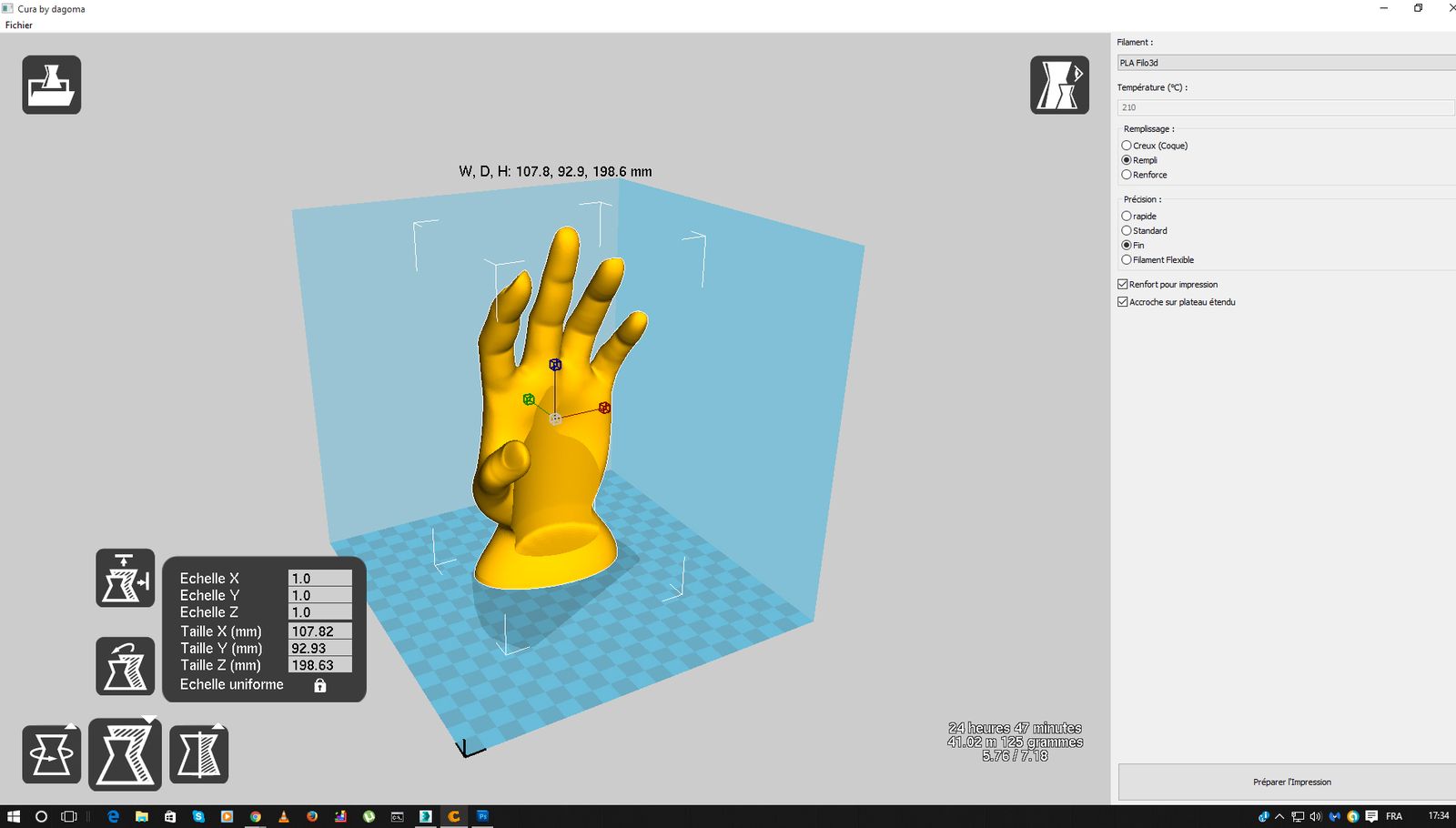Click the Load model file icon
Viewport: 1456px width, 828px height.
52,85
